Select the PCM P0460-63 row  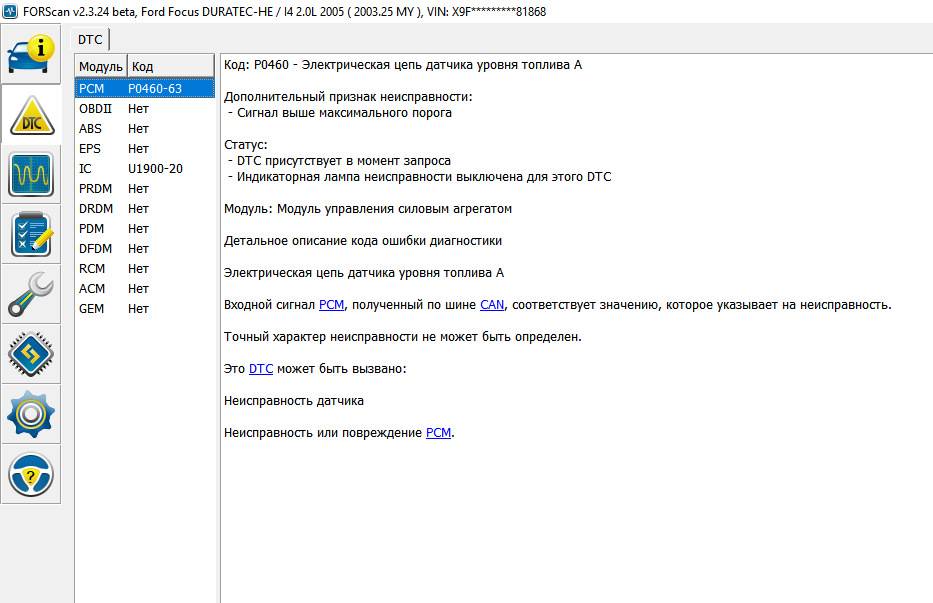pyautogui.click(x=145, y=89)
